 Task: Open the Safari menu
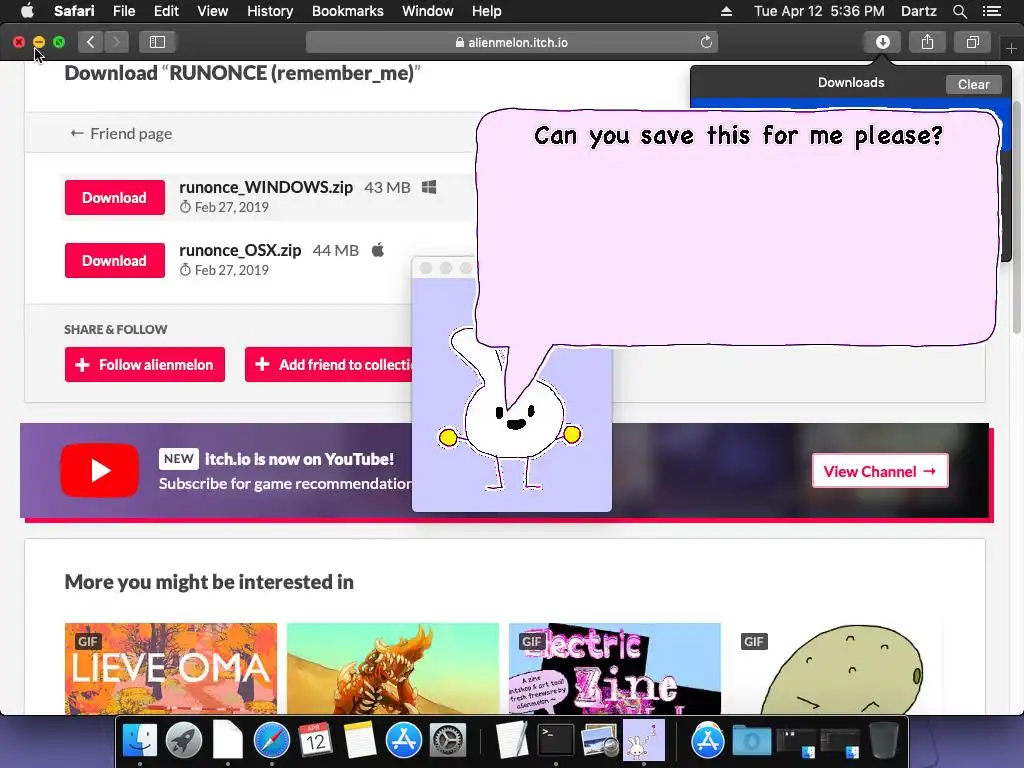(x=74, y=11)
